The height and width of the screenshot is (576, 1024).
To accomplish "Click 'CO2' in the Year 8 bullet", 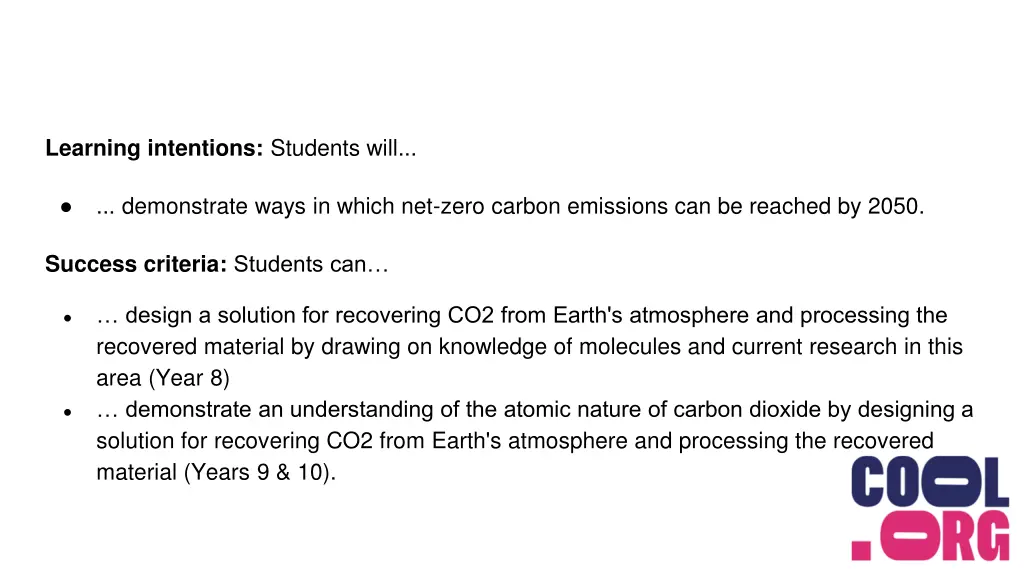I will click(x=471, y=315).
